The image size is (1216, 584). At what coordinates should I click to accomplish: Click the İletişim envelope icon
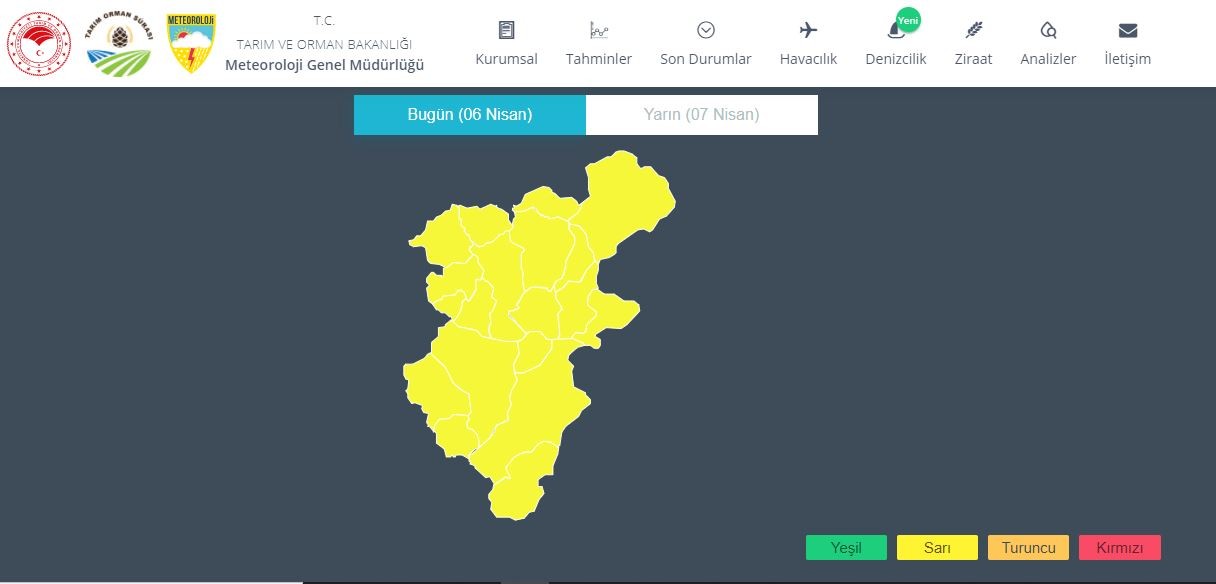[1128, 30]
